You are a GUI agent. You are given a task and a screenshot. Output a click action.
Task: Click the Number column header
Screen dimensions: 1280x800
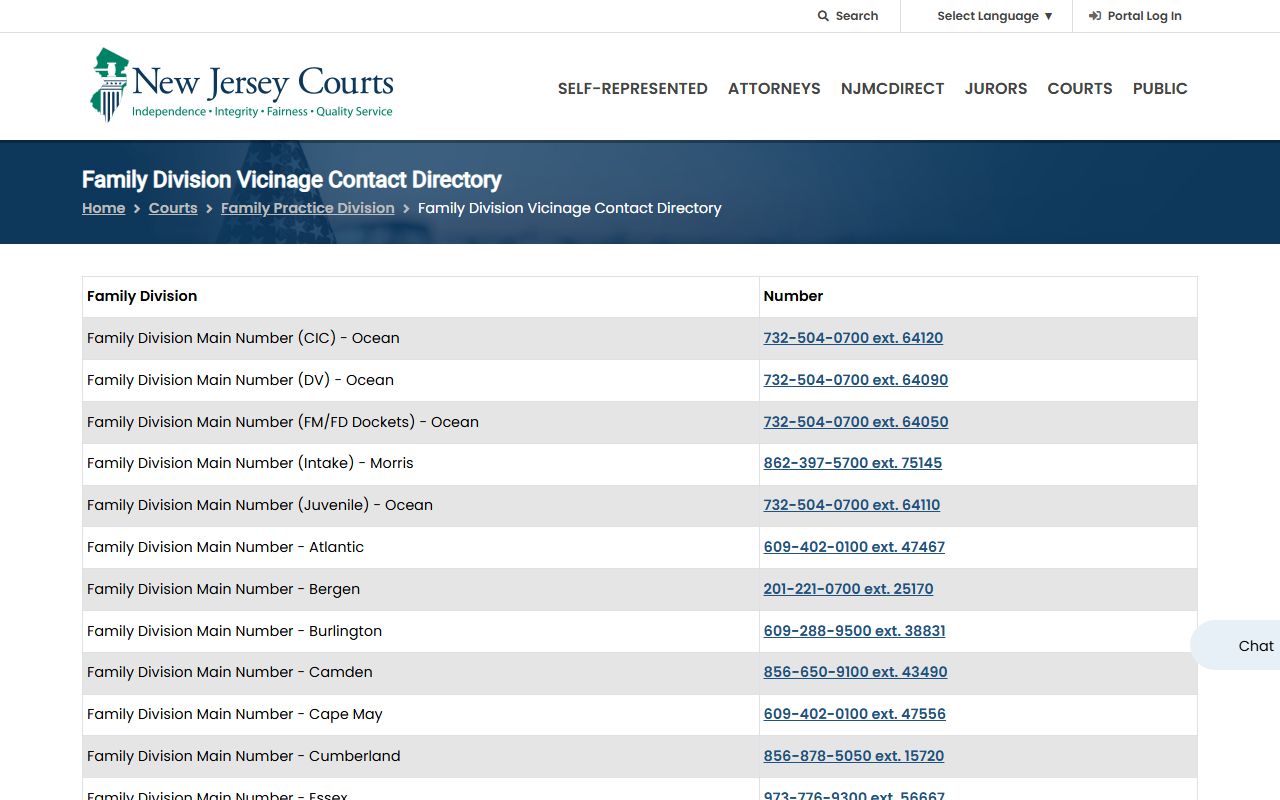pyautogui.click(x=978, y=297)
